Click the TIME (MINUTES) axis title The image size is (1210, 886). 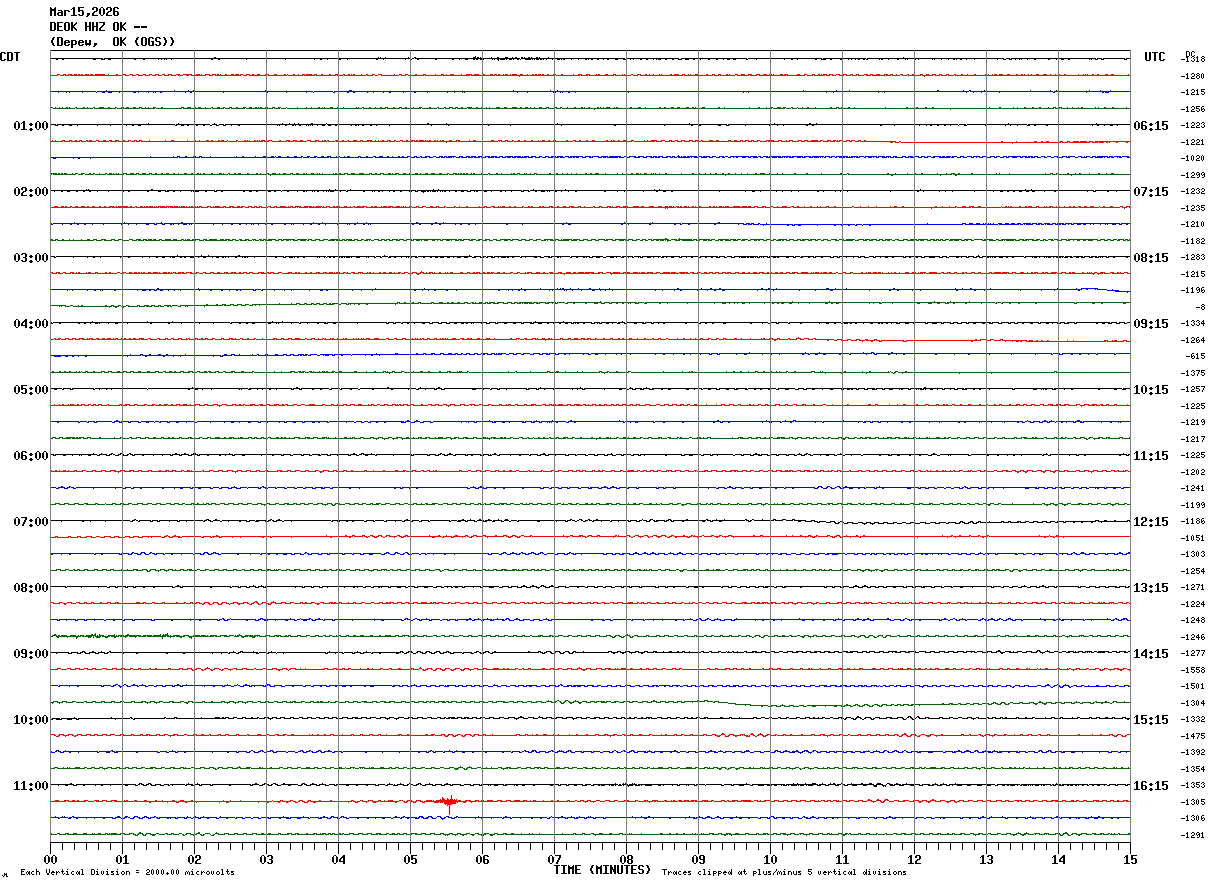(602, 870)
